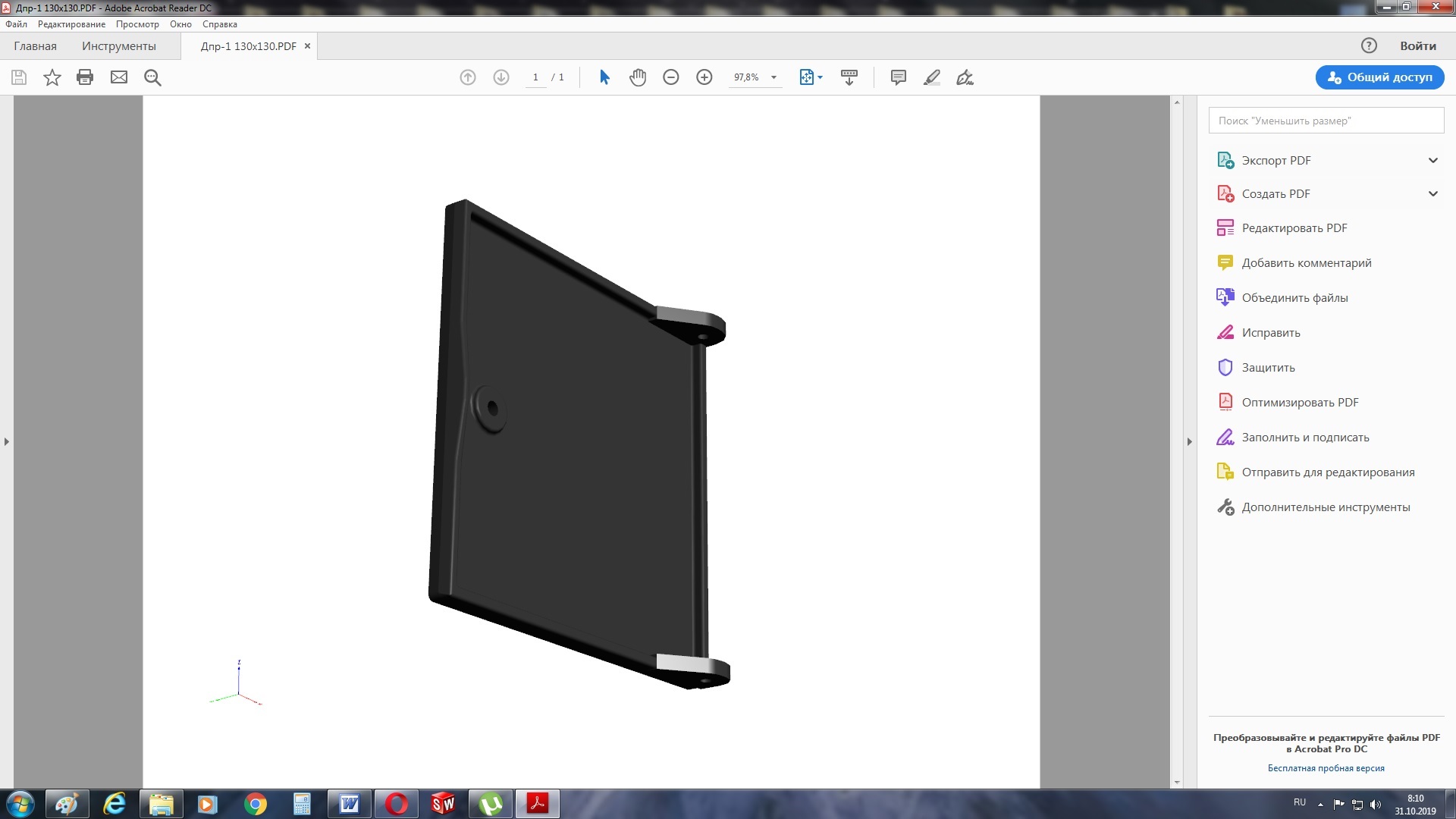The height and width of the screenshot is (819, 1456).
Task: Select the Hand pan tool
Action: click(x=638, y=77)
